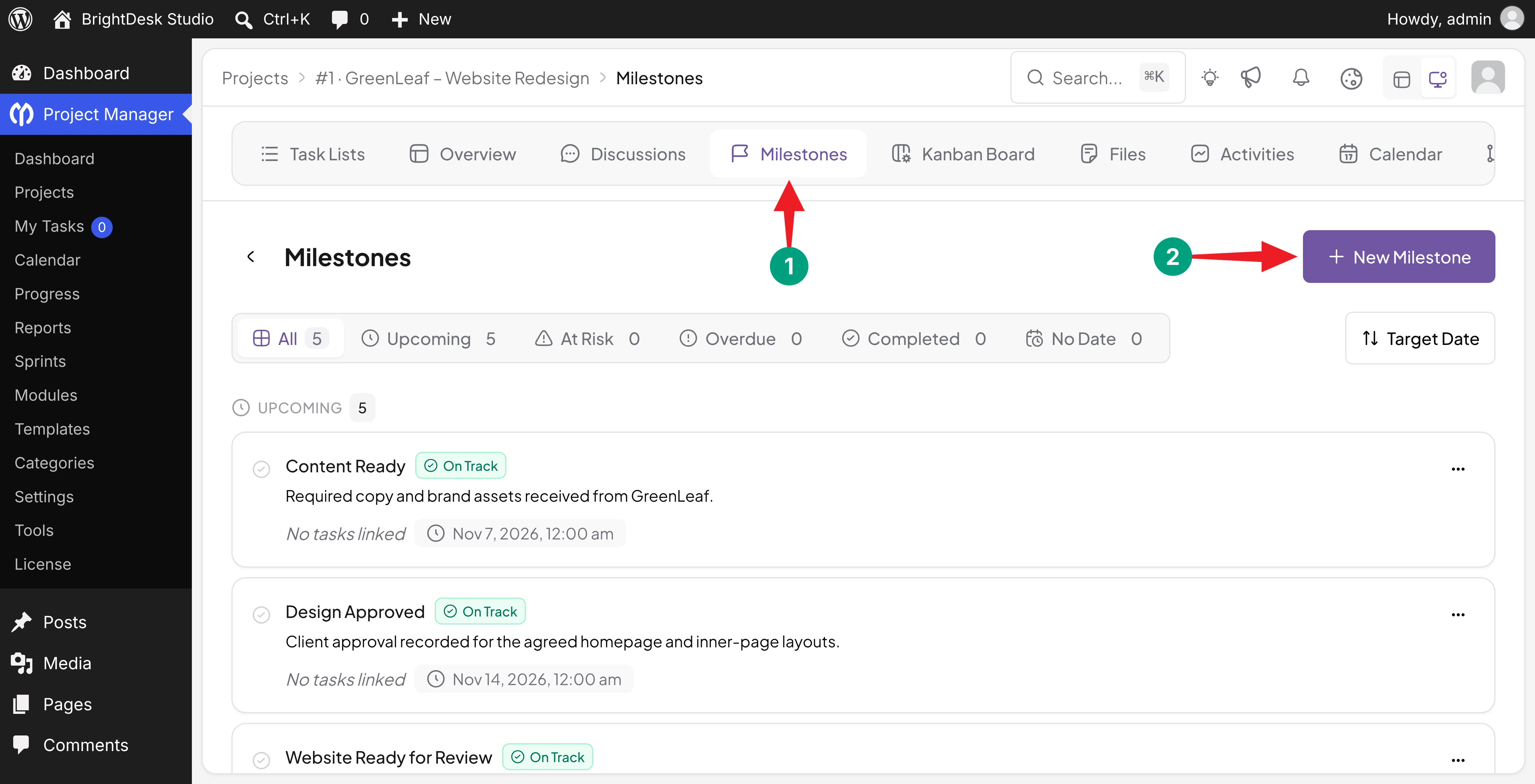Viewport: 1535px width, 784px height.
Task: Filter milestones by At Risk
Action: point(588,338)
